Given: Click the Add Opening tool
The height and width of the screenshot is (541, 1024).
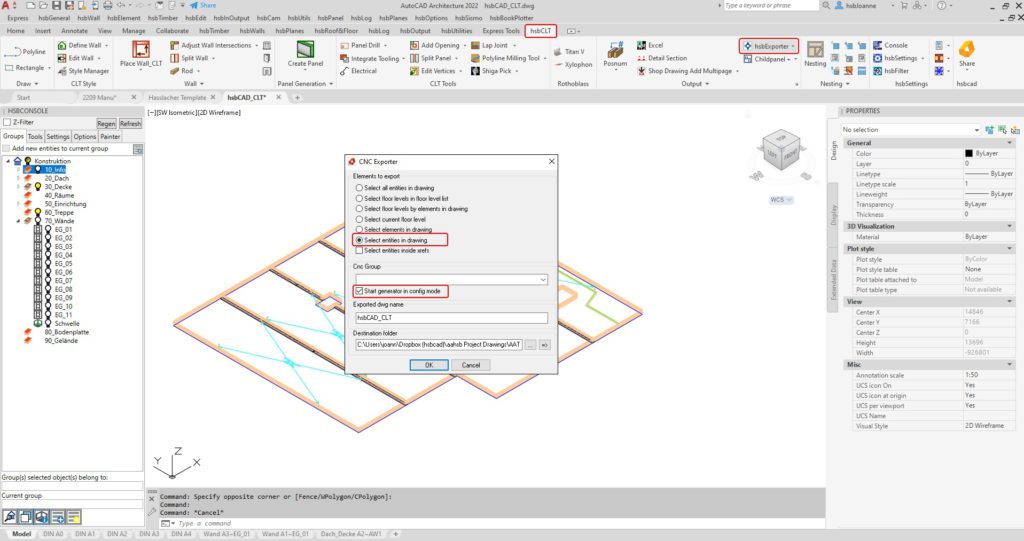Looking at the screenshot, I should [435, 45].
